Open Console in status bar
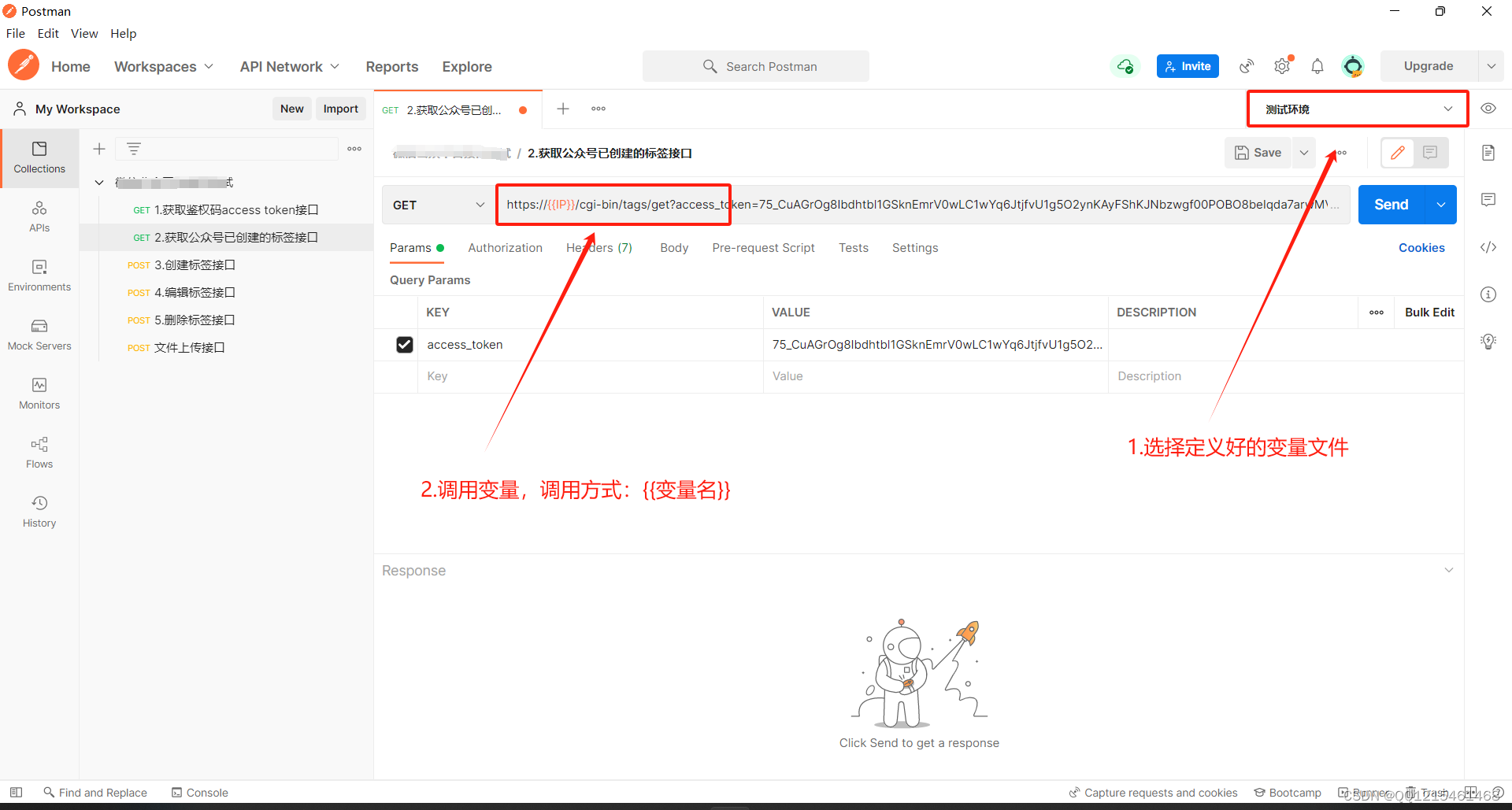1512x810 pixels. [x=200, y=793]
